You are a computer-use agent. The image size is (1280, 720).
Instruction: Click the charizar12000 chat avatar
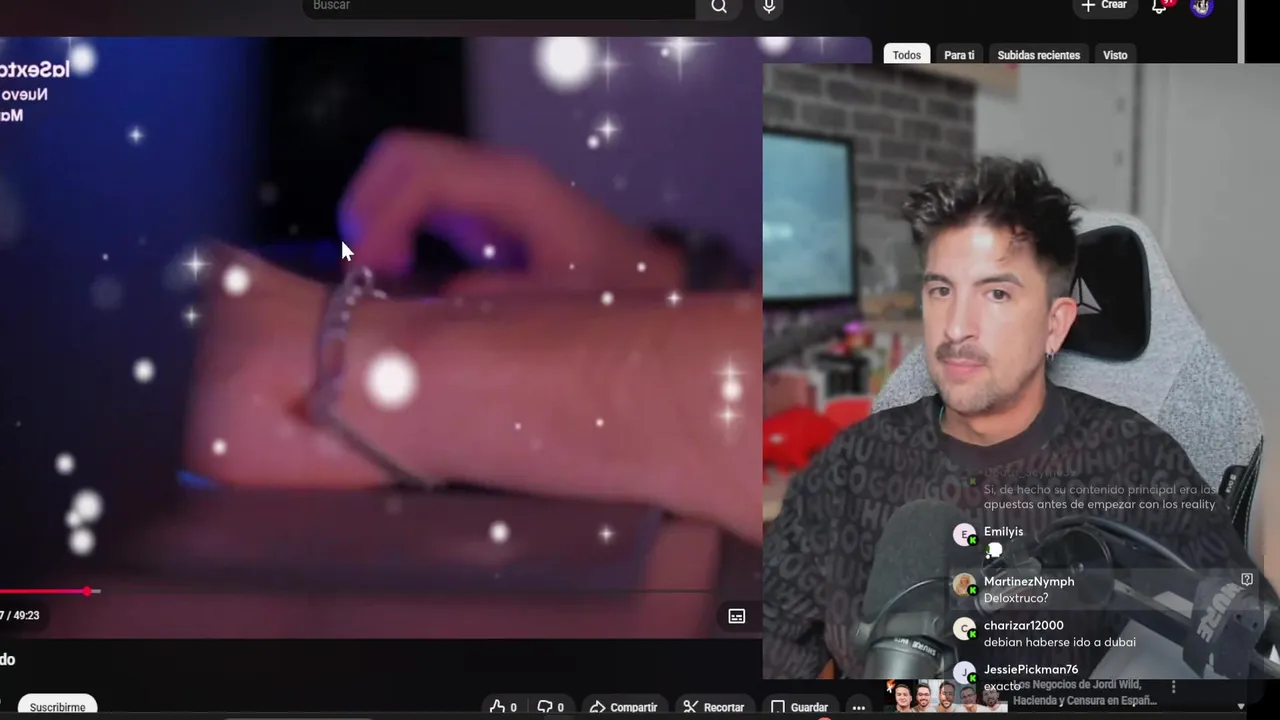coord(964,629)
